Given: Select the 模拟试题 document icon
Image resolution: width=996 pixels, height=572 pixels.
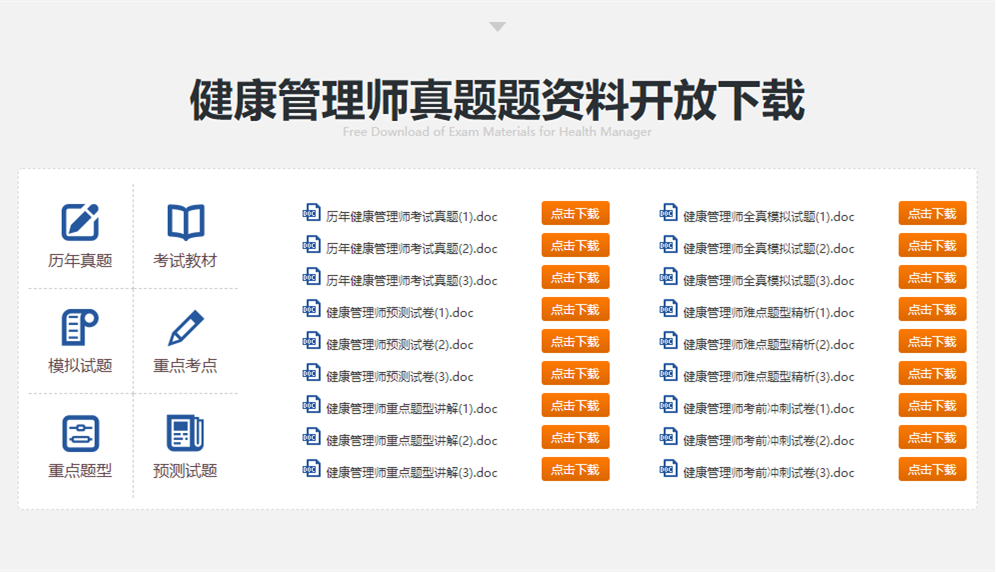Looking at the screenshot, I should (x=80, y=327).
